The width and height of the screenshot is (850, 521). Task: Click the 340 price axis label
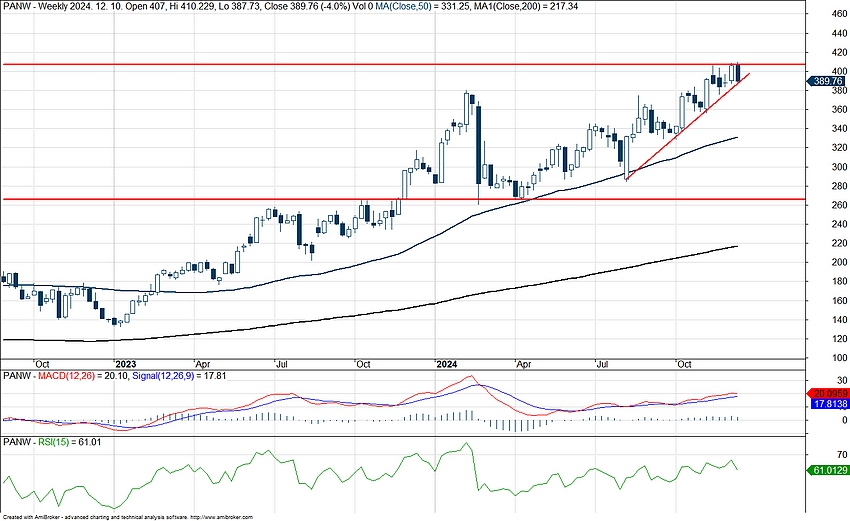pyautogui.click(x=839, y=128)
